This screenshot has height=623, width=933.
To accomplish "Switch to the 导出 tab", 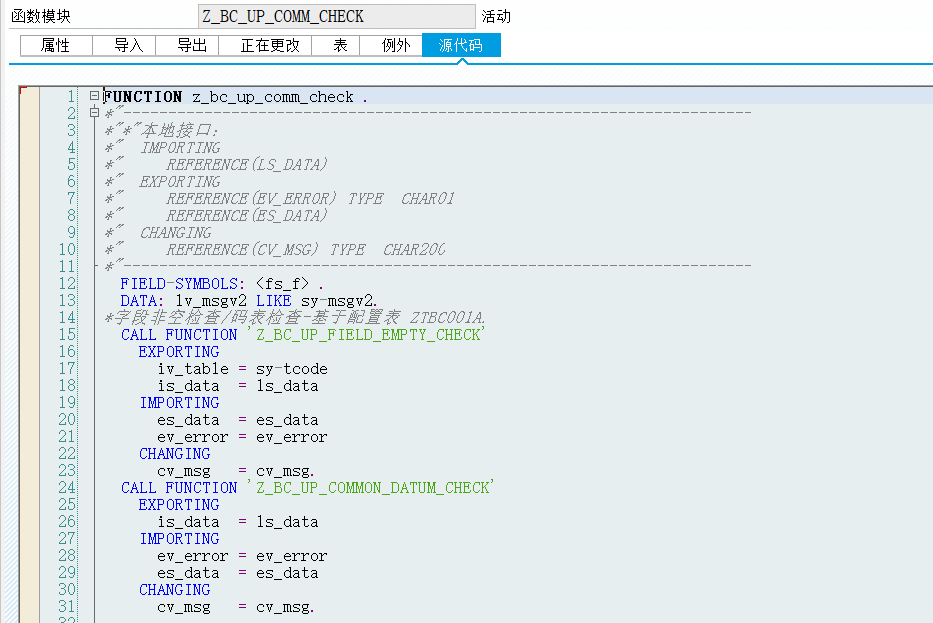I will pyautogui.click(x=187, y=45).
